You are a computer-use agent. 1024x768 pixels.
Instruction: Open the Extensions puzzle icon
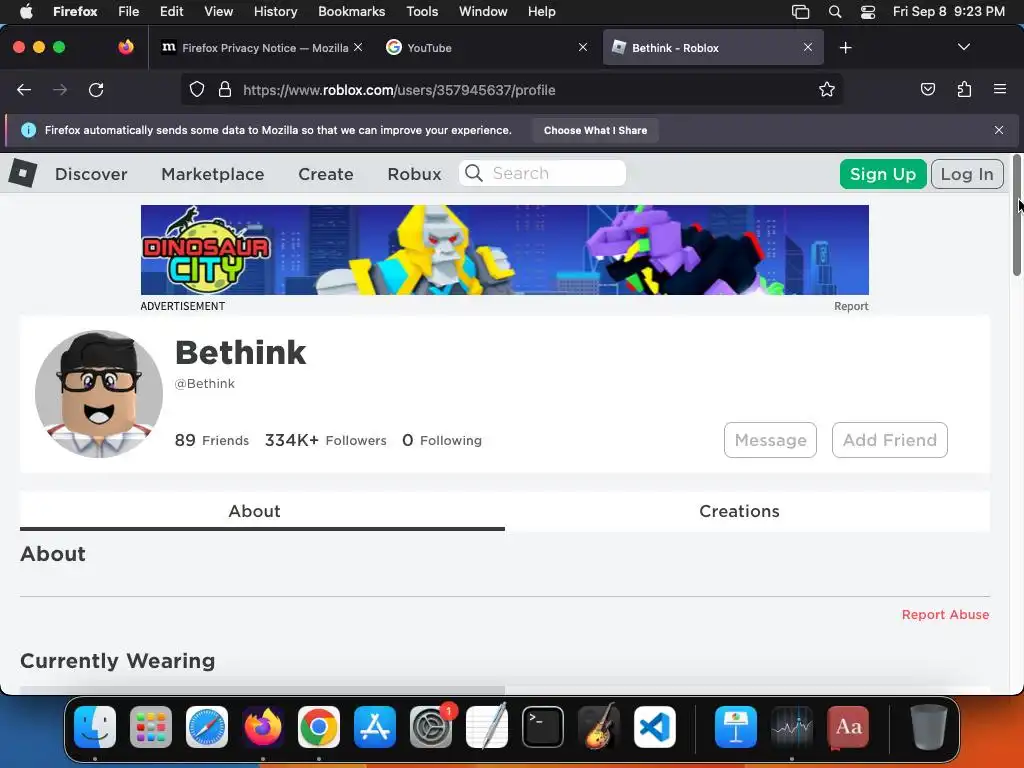(x=964, y=89)
